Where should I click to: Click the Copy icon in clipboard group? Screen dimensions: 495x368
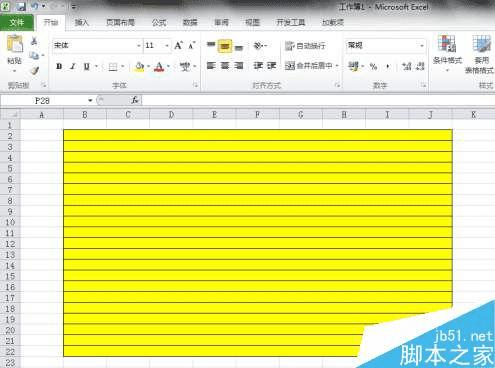click(x=34, y=55)
